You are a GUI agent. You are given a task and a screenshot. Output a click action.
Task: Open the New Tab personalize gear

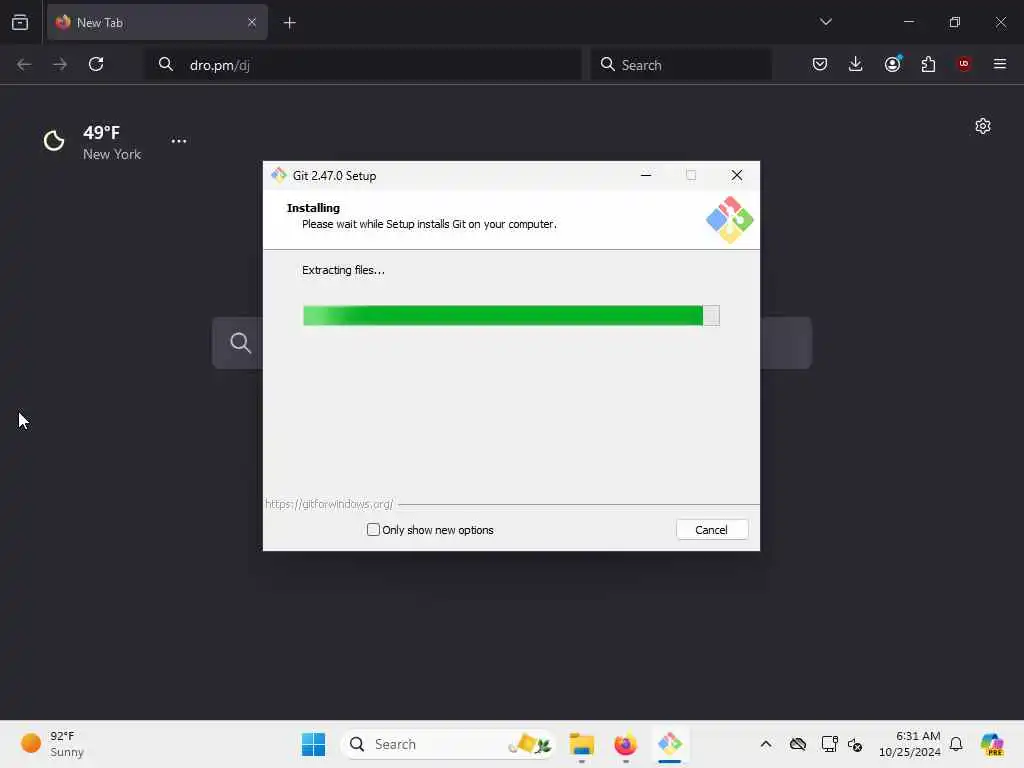pos(983,126)
